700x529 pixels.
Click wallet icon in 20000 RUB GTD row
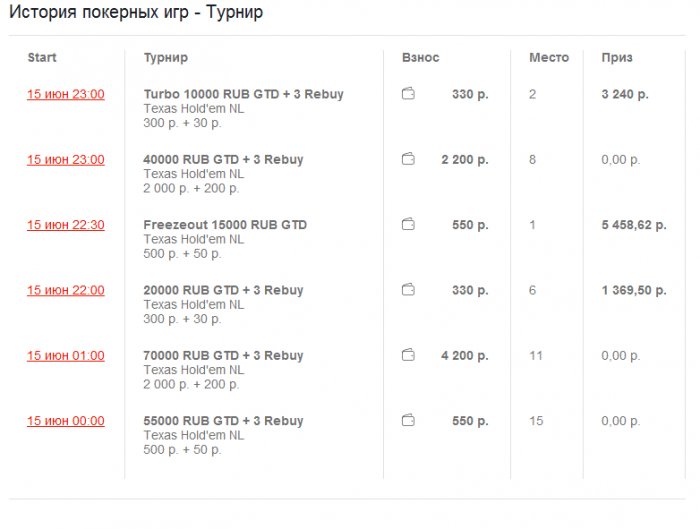pyautogui.click(x=408, y=290)
